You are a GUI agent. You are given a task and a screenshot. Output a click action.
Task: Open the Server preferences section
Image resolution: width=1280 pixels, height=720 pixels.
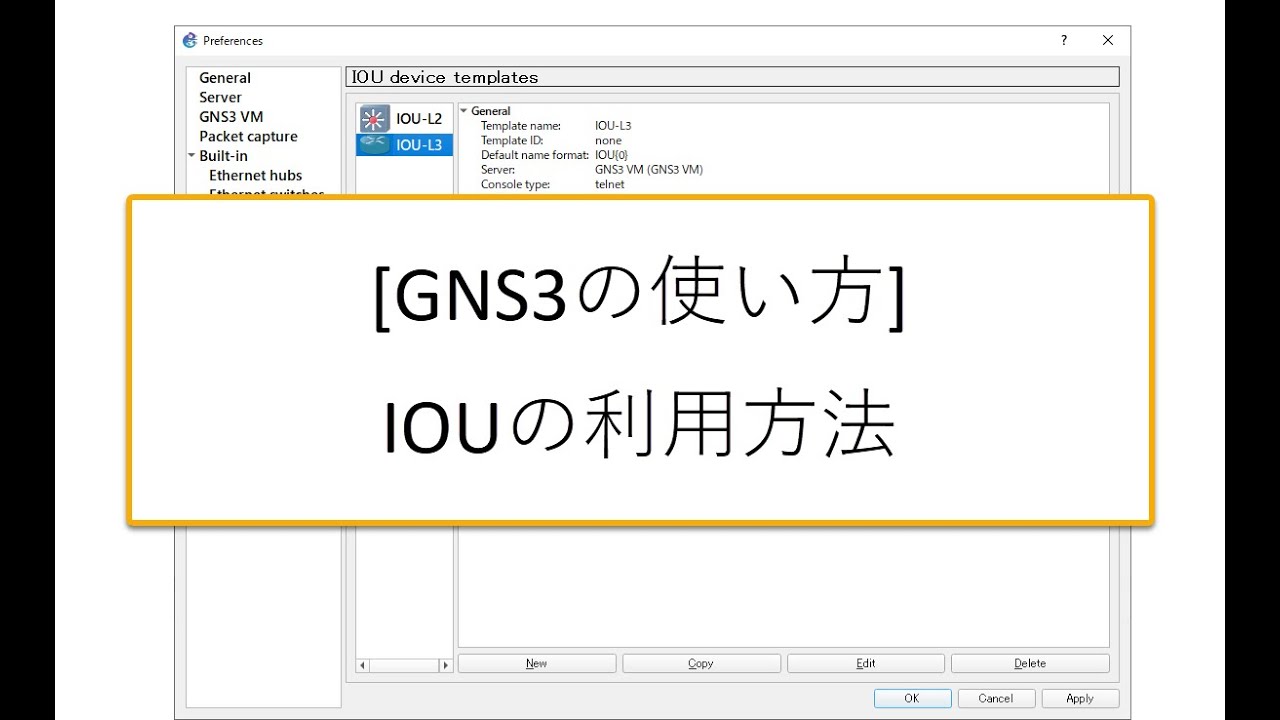click(220, 97)
